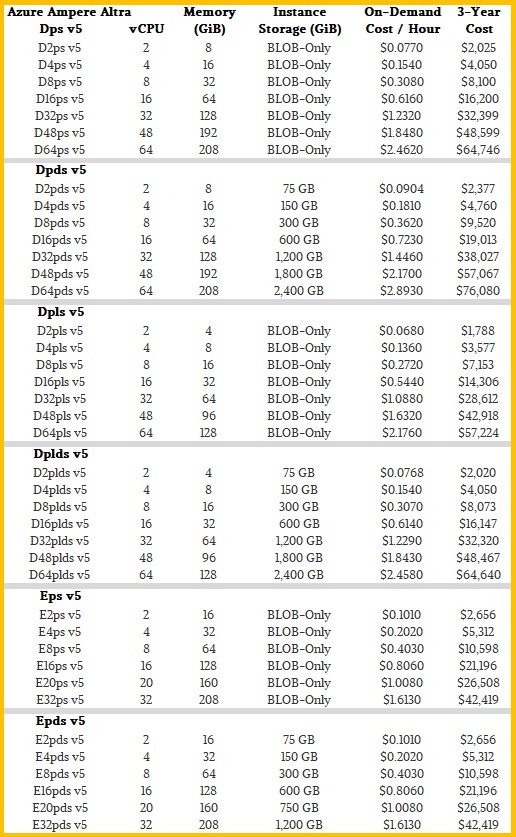The image size is (516, 837).
Task: Select the Dpds v5 section heading
Action: pos(60,170)
